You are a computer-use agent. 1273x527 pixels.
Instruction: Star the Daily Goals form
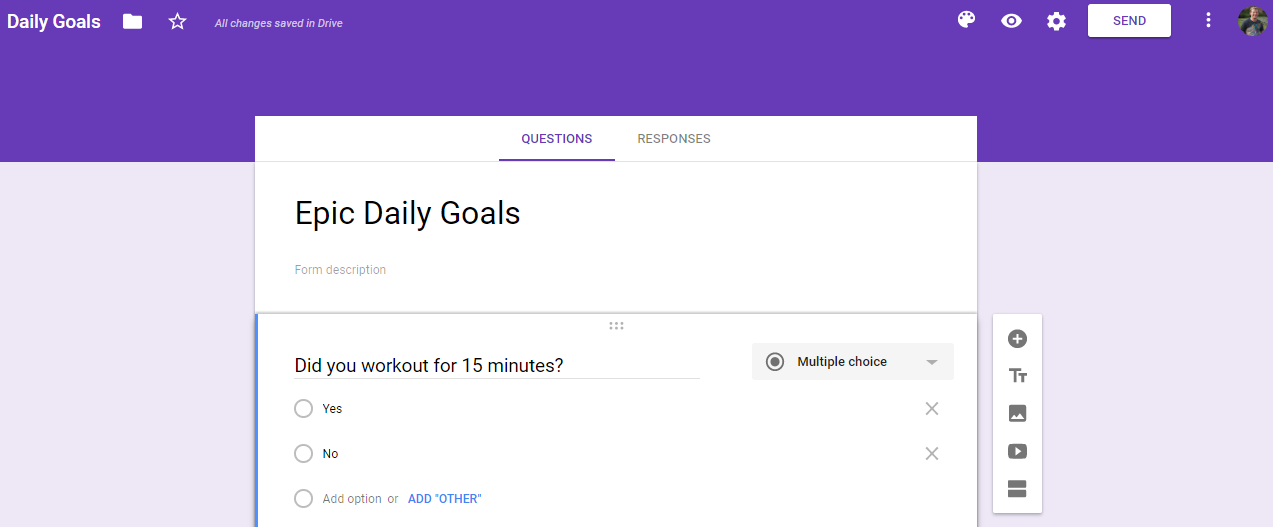pos(177,21)
